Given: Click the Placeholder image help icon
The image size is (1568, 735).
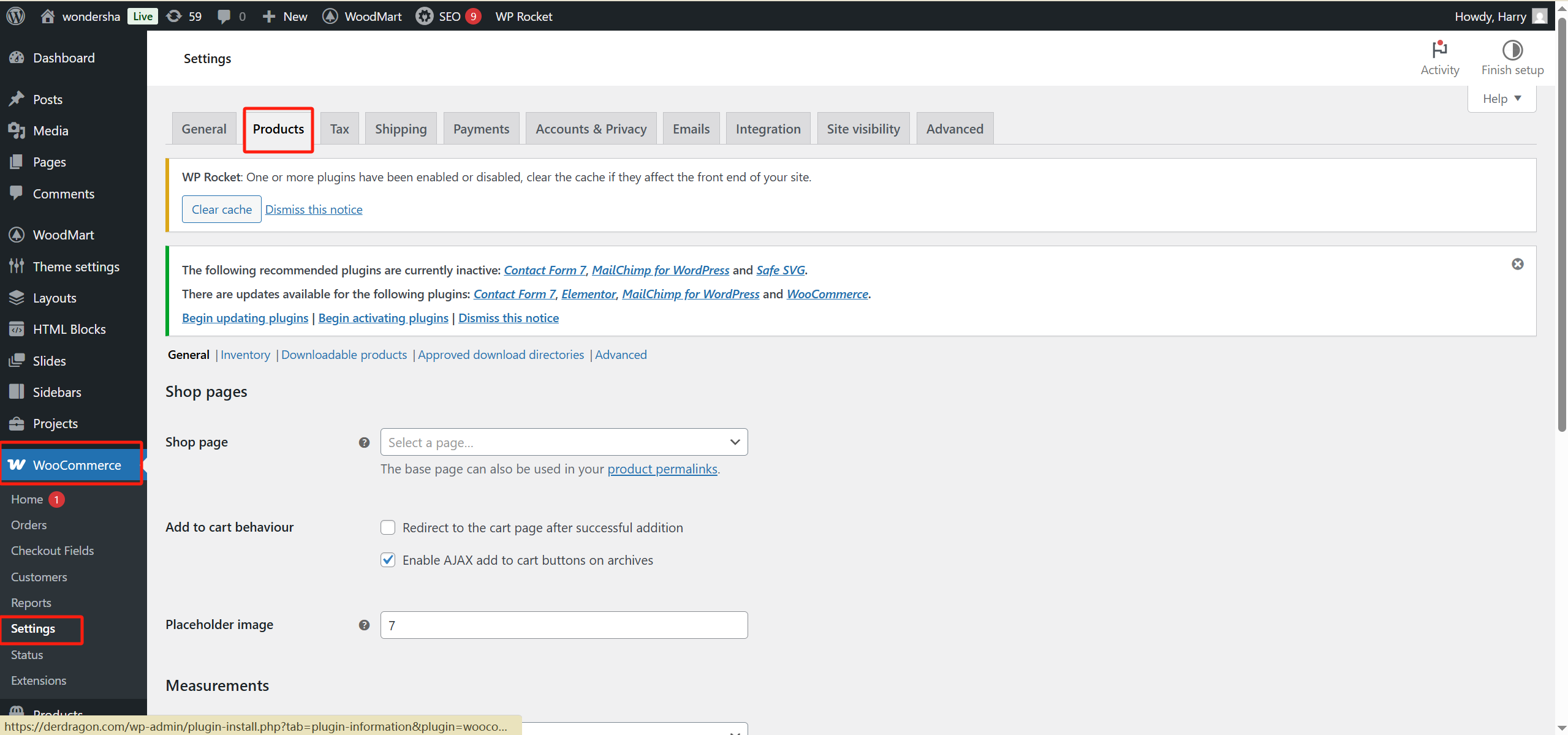Looking at the screenshot, I should (x=364, y=625).
